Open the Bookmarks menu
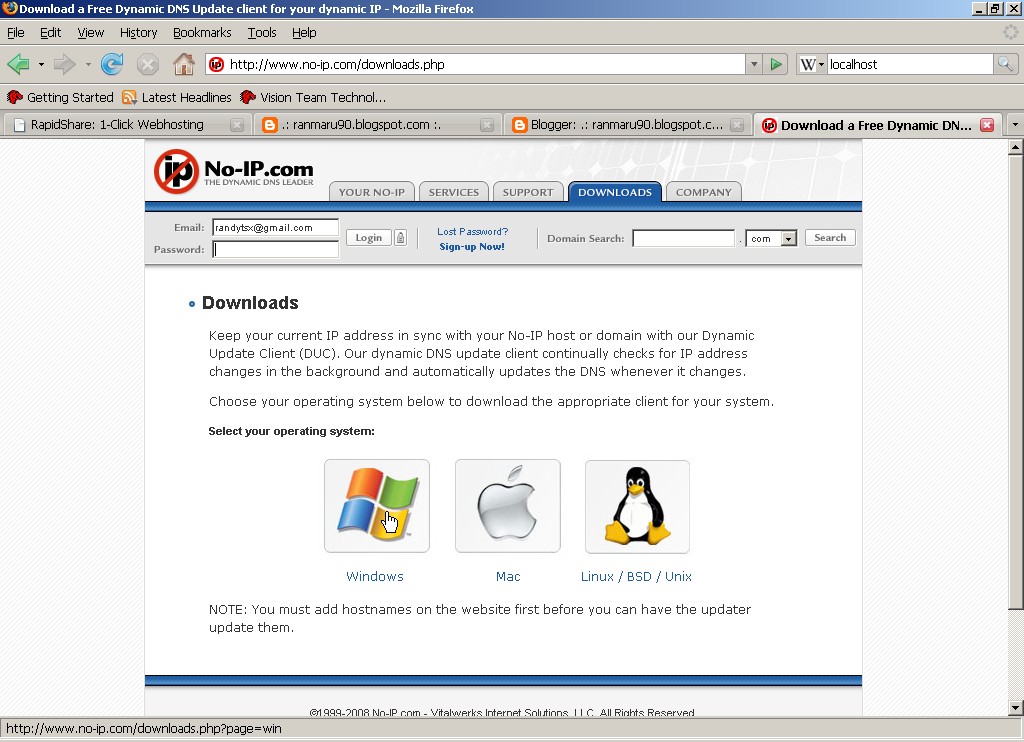Screen dimensions: 1024x742 pos(202,33)
